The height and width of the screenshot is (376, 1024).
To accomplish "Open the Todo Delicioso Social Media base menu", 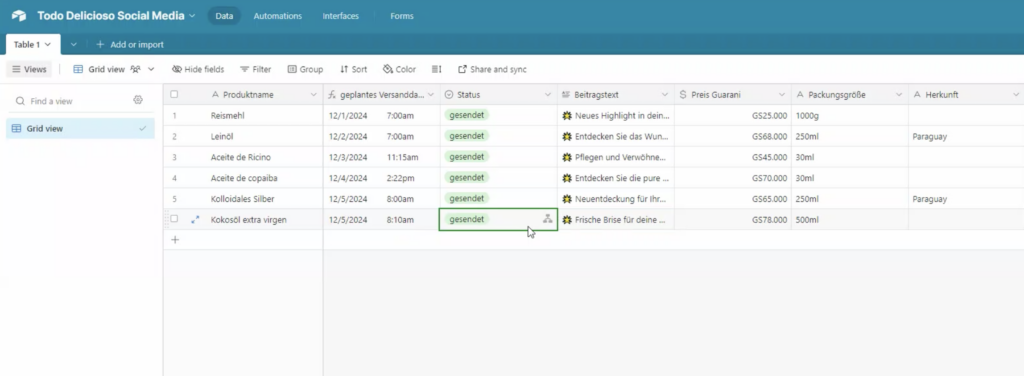I will (116, 16).
